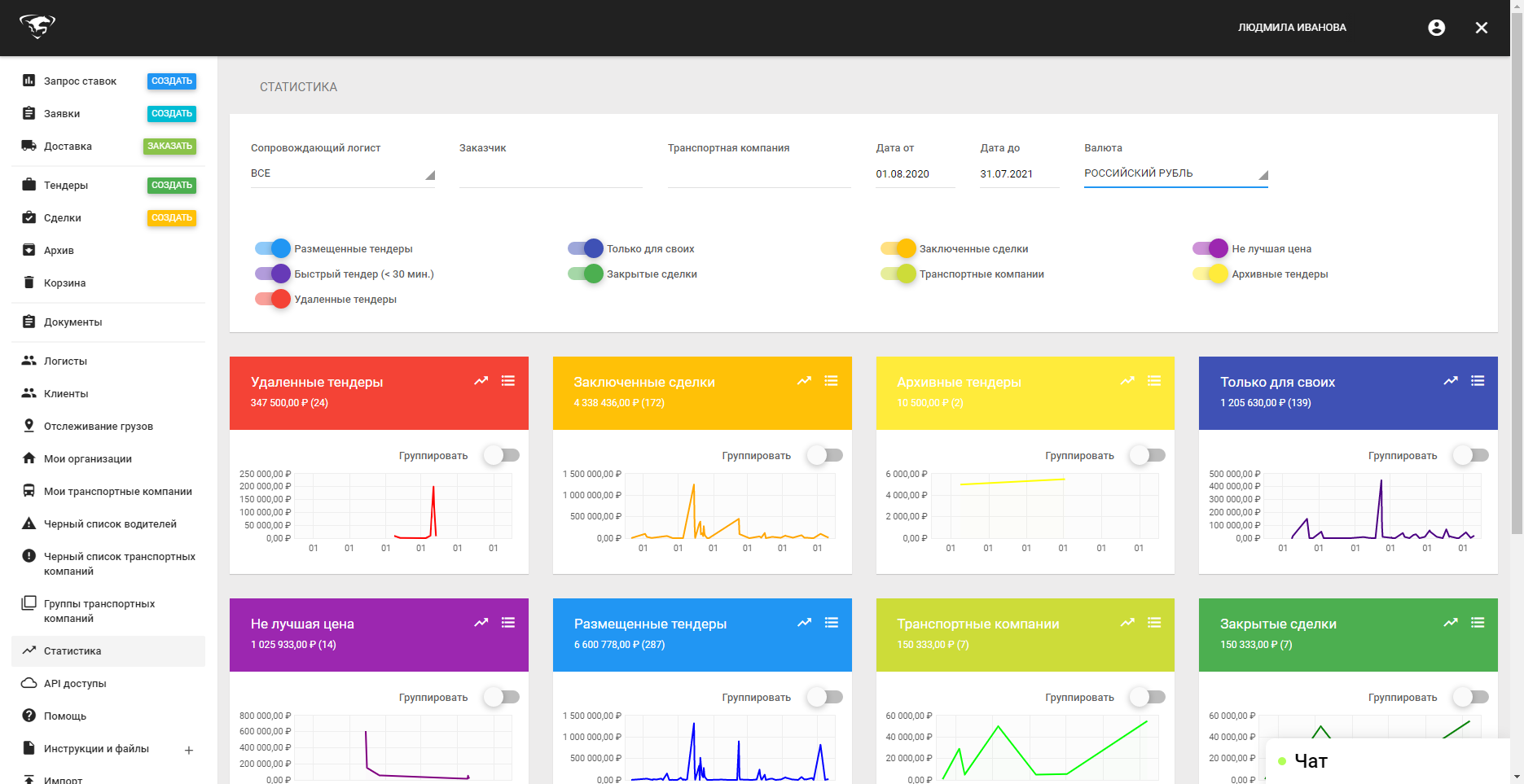Toggle Быстрый тендер (< 30 мин.) switch

[x=273, y=274]
